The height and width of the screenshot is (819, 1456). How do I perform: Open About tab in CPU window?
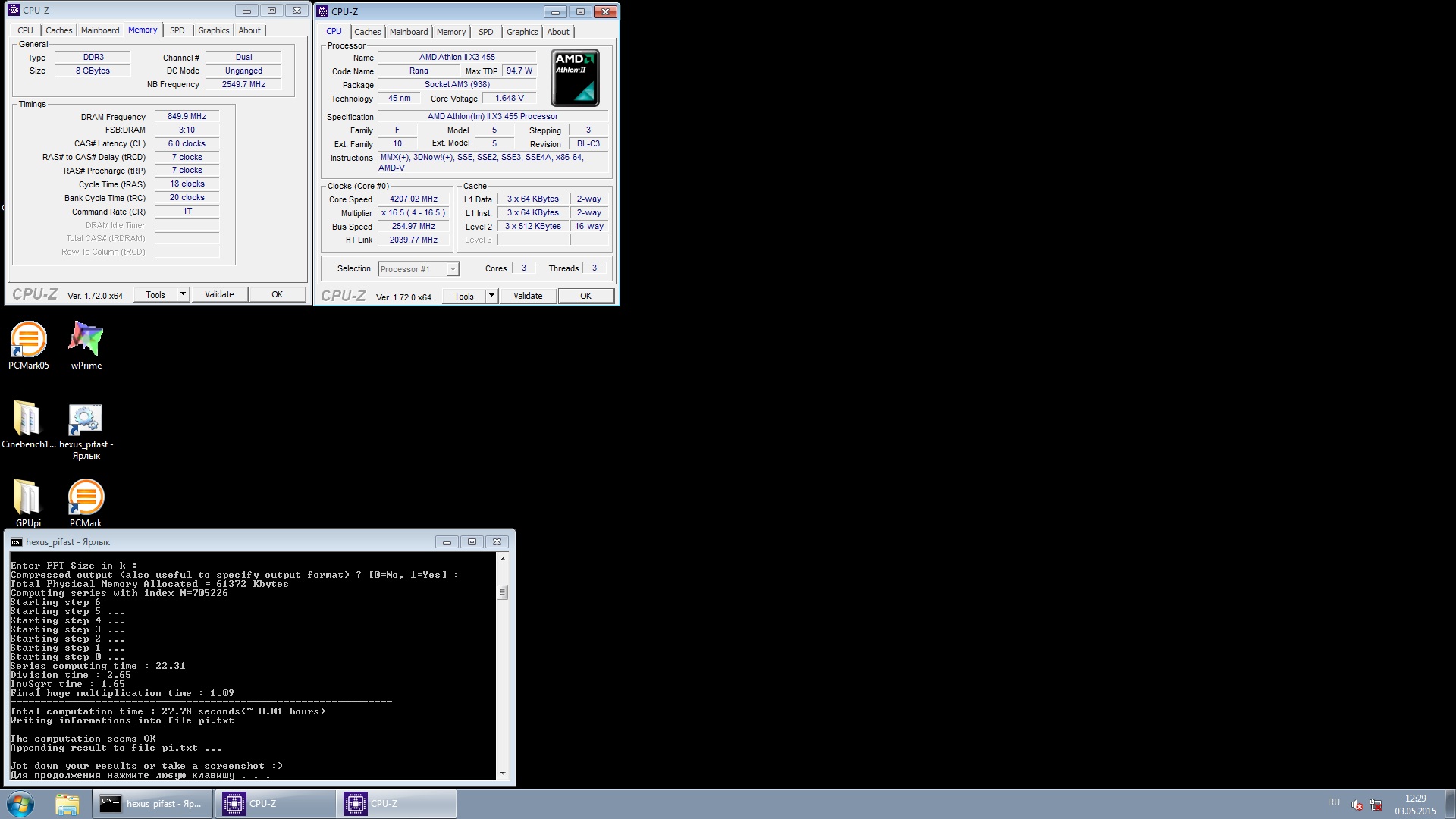click(558, 32)
